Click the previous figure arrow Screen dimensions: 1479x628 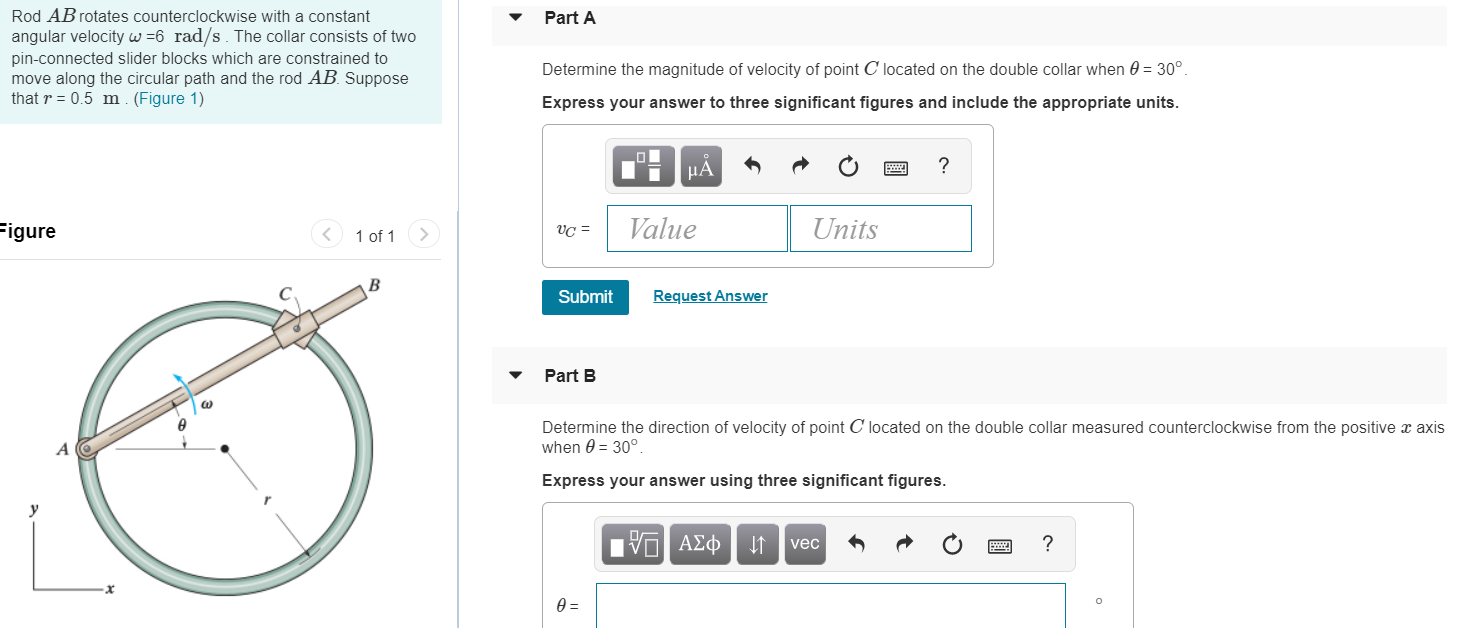tap(326, 234)
